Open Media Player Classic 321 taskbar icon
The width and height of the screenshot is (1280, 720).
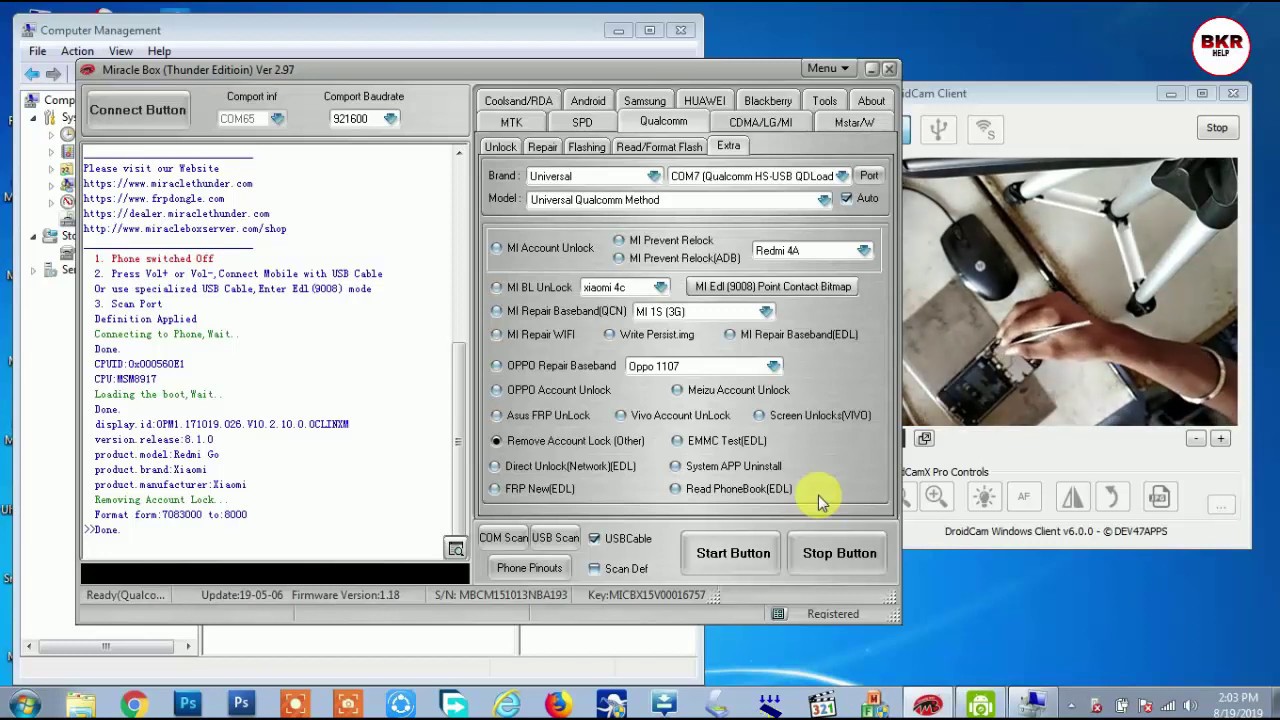(822, 704)
